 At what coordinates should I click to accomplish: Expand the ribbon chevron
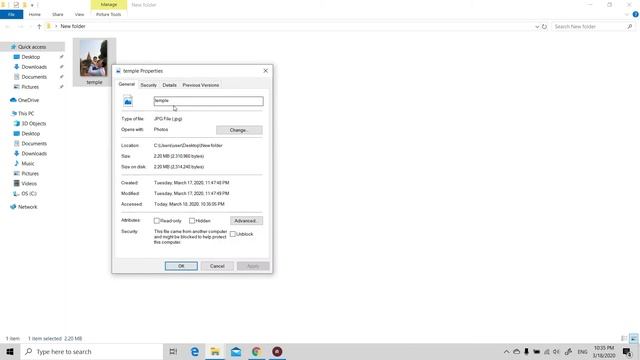[627, 14]
